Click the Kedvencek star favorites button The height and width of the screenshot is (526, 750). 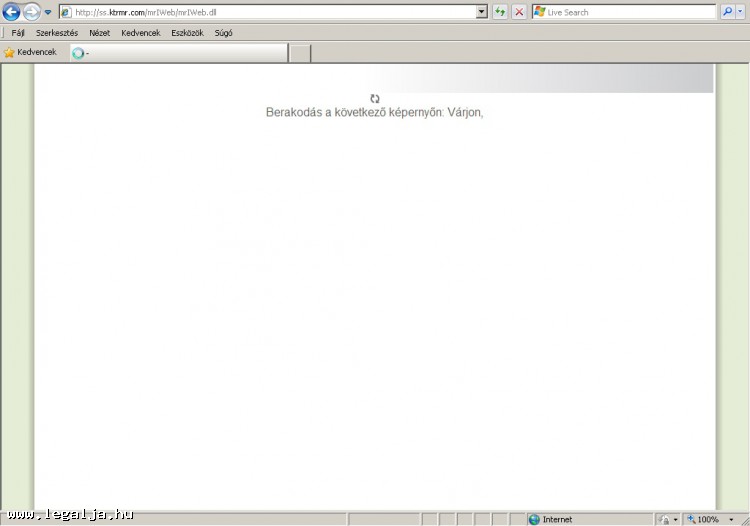pos(30,52)
